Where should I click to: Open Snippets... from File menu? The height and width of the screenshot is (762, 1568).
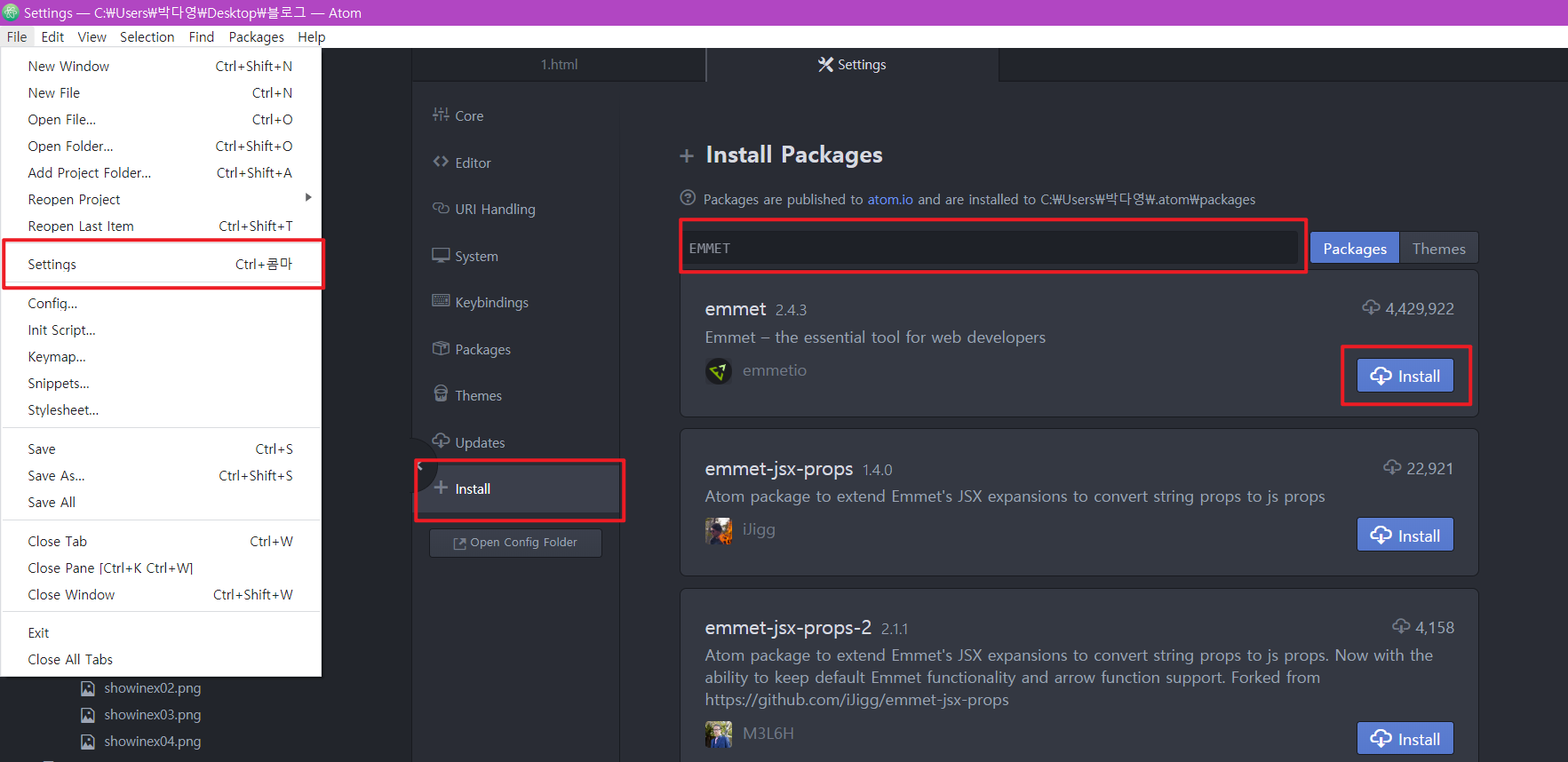coord(161,383)
